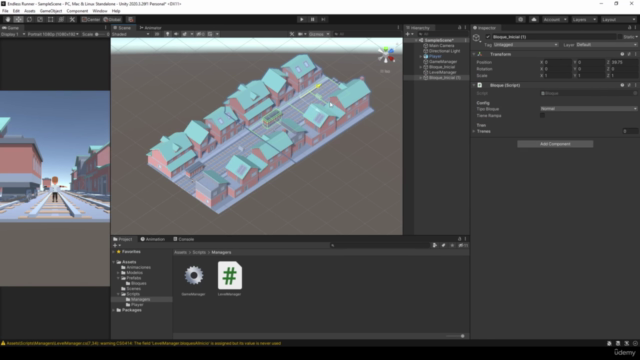Click the Inspector lock icon
The image size is (640, 360).
tap(629, 27)
